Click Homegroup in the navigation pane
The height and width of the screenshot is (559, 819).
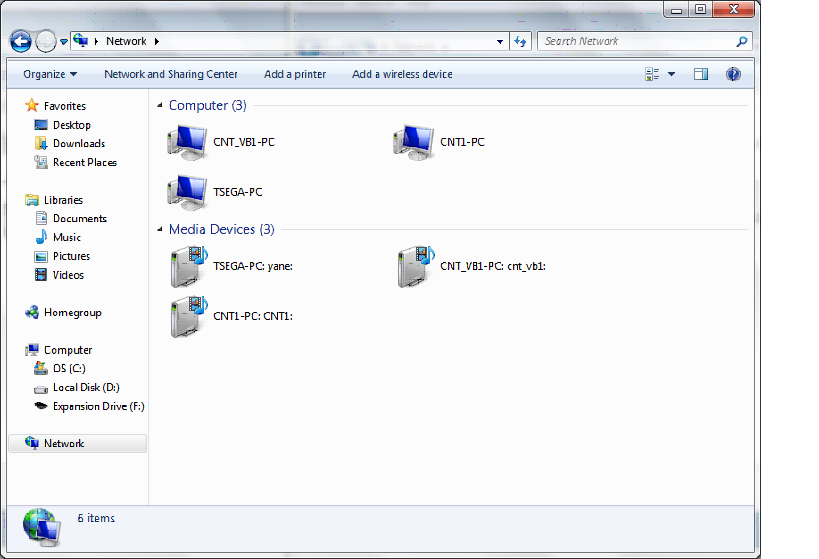click(73, 312)
